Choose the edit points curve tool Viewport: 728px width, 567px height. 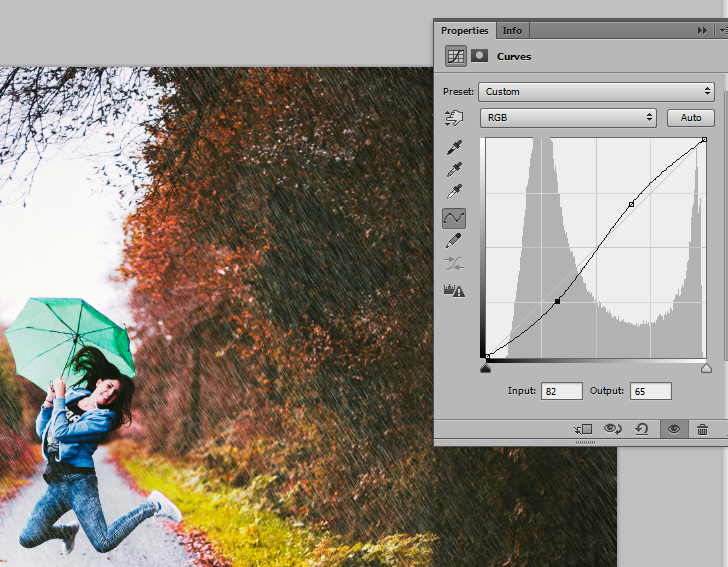(x=454, y=217)
